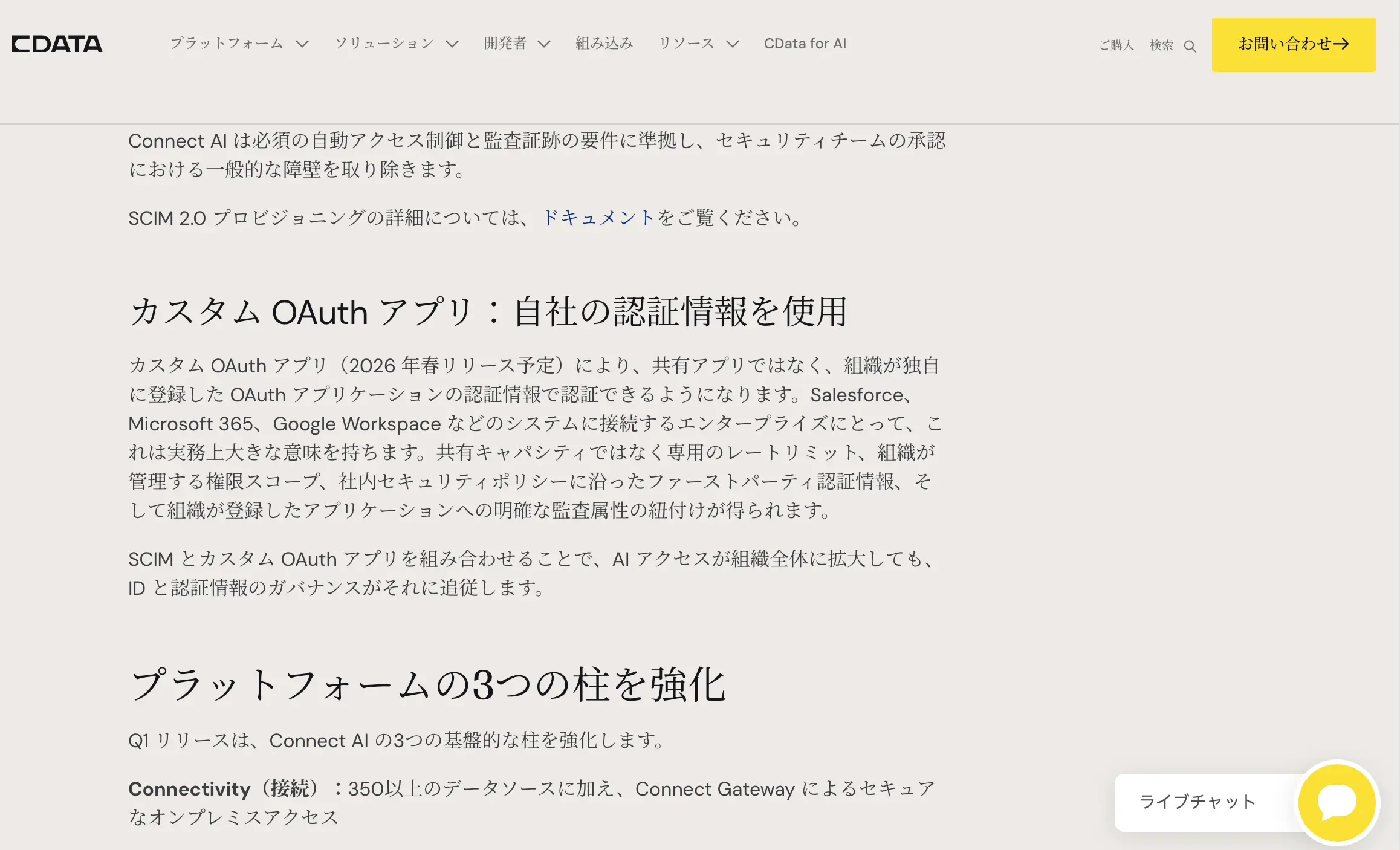Expand the リソース dropdown menu
Viewport: 1400px width, 850px height.
(686, 44)
